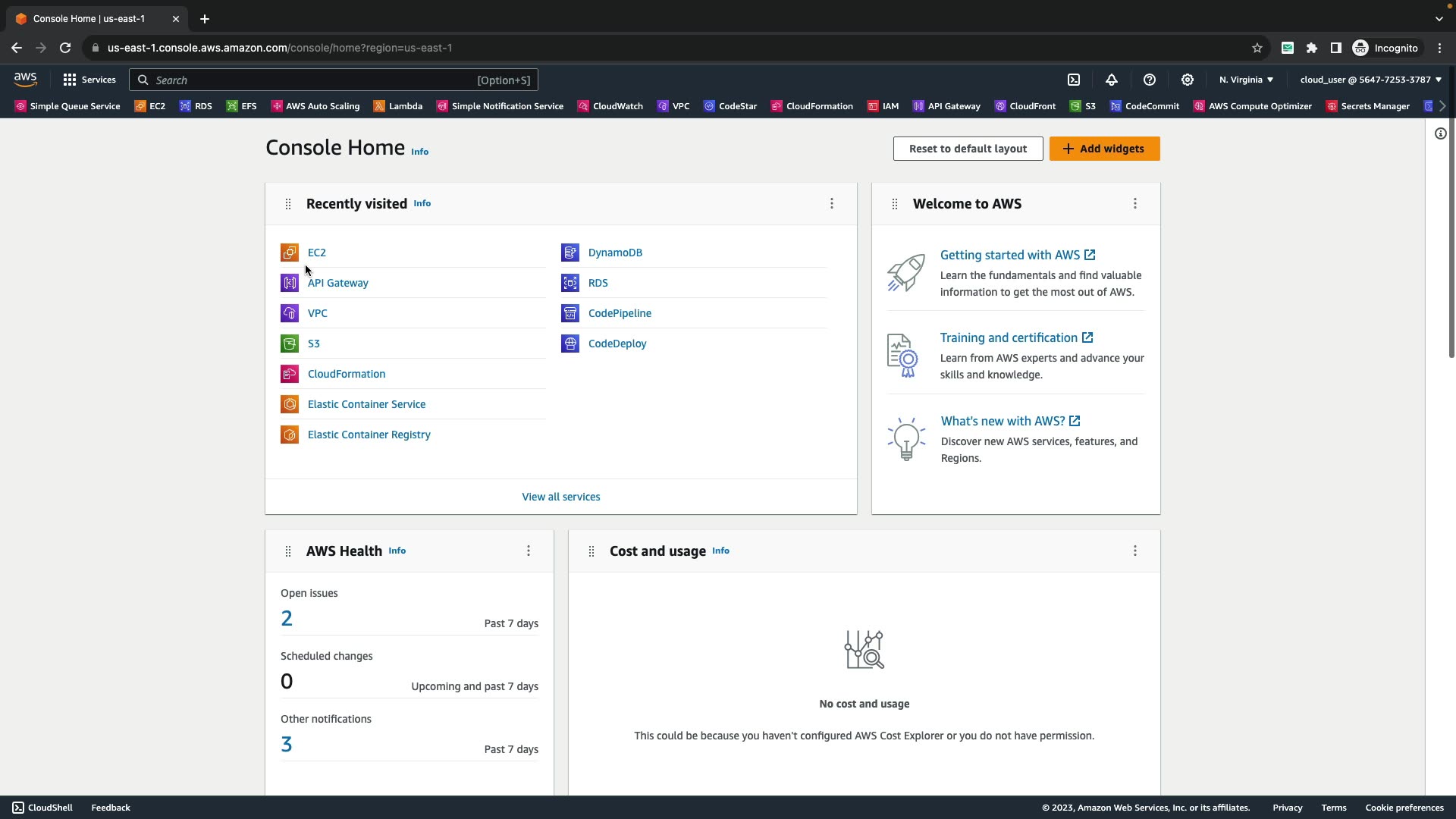Click Reset to default layout button
The image size is (1456, 819).
(x=968, y=149)
